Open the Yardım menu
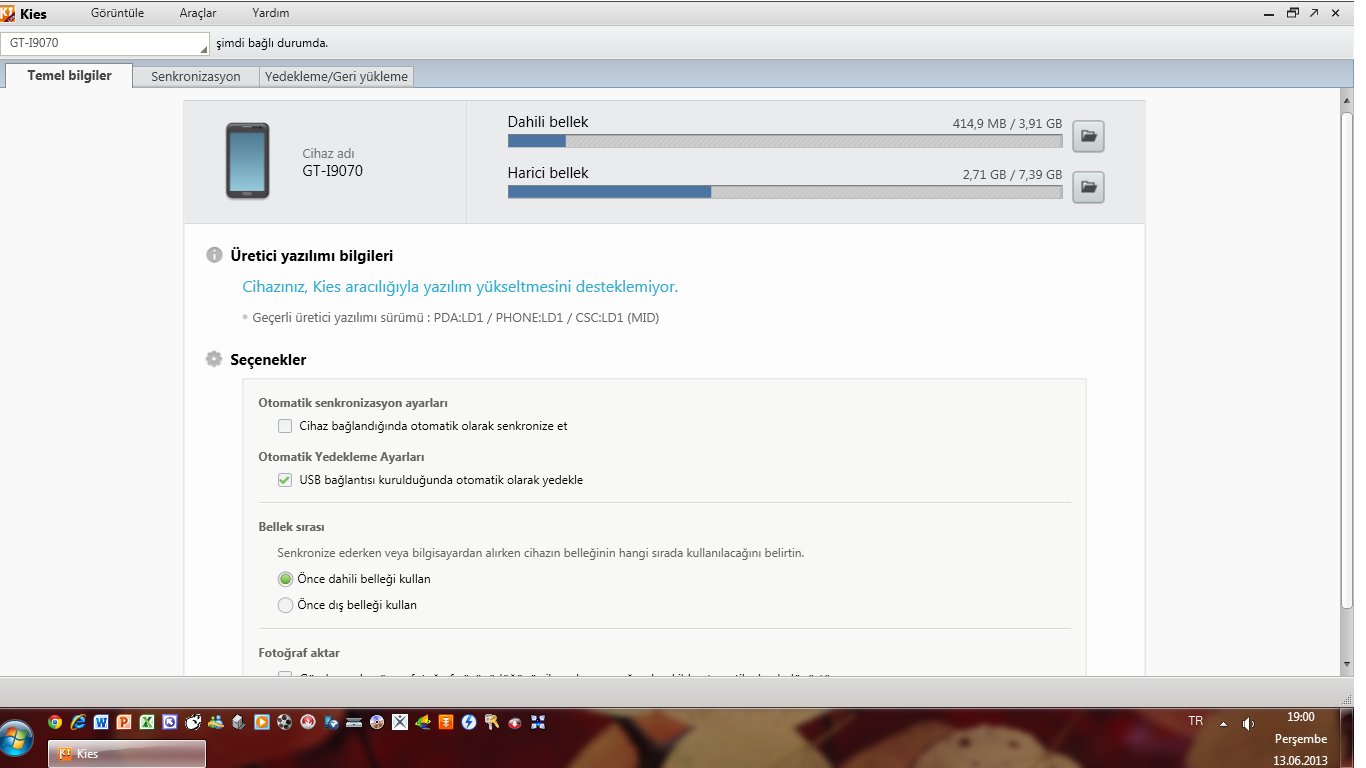The height and width of the screenshot is (768, 1366). pos(271,13)
